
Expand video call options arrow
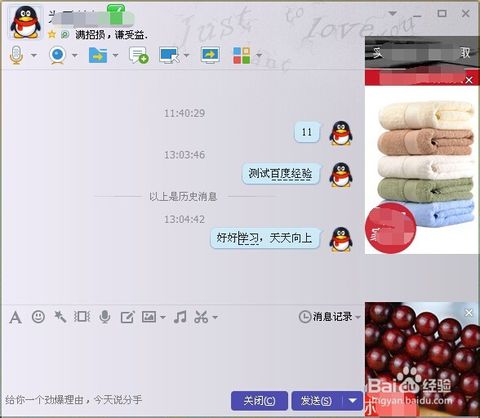[75, 55]
